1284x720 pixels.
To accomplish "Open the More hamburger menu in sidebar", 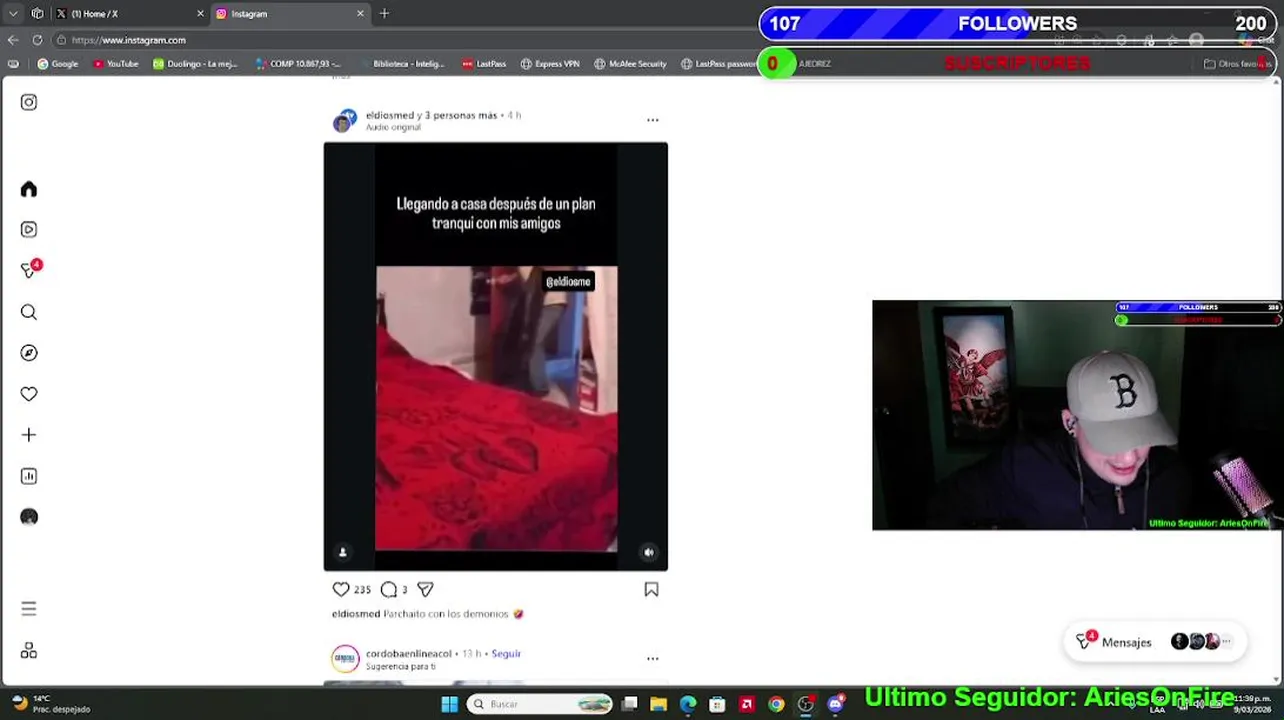I will (29, 608).
